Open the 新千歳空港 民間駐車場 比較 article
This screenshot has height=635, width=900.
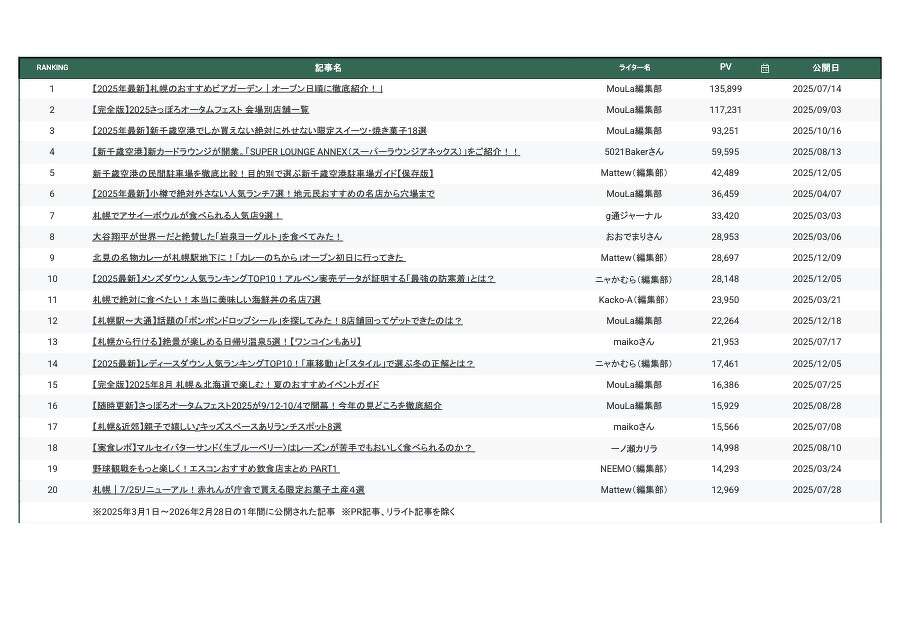tap(262, 173)
